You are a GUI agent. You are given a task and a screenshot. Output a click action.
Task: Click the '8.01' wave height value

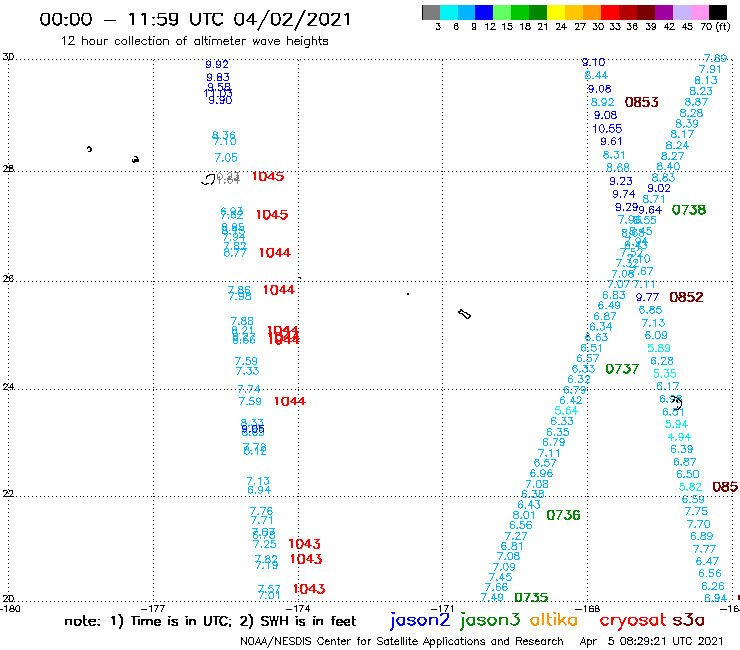pyautogui.click(x=524, y=515)
